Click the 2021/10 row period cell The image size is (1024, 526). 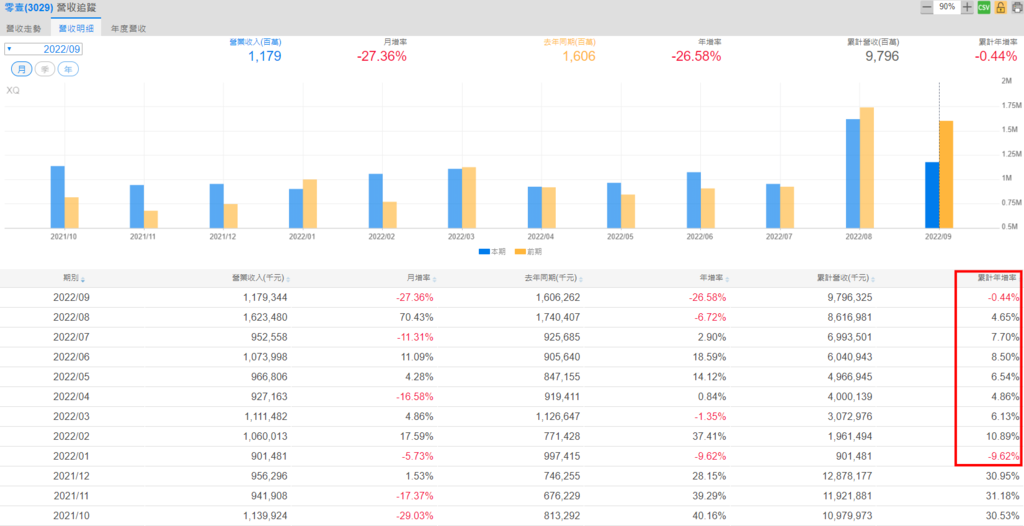click(x=71, y=516)
